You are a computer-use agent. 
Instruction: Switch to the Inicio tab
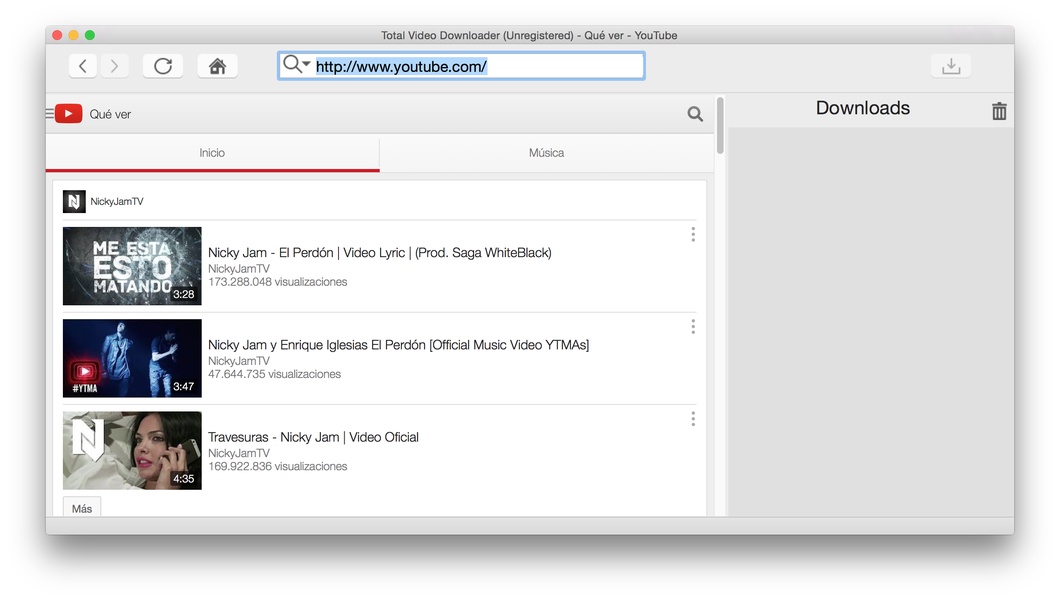click(212, 153)
